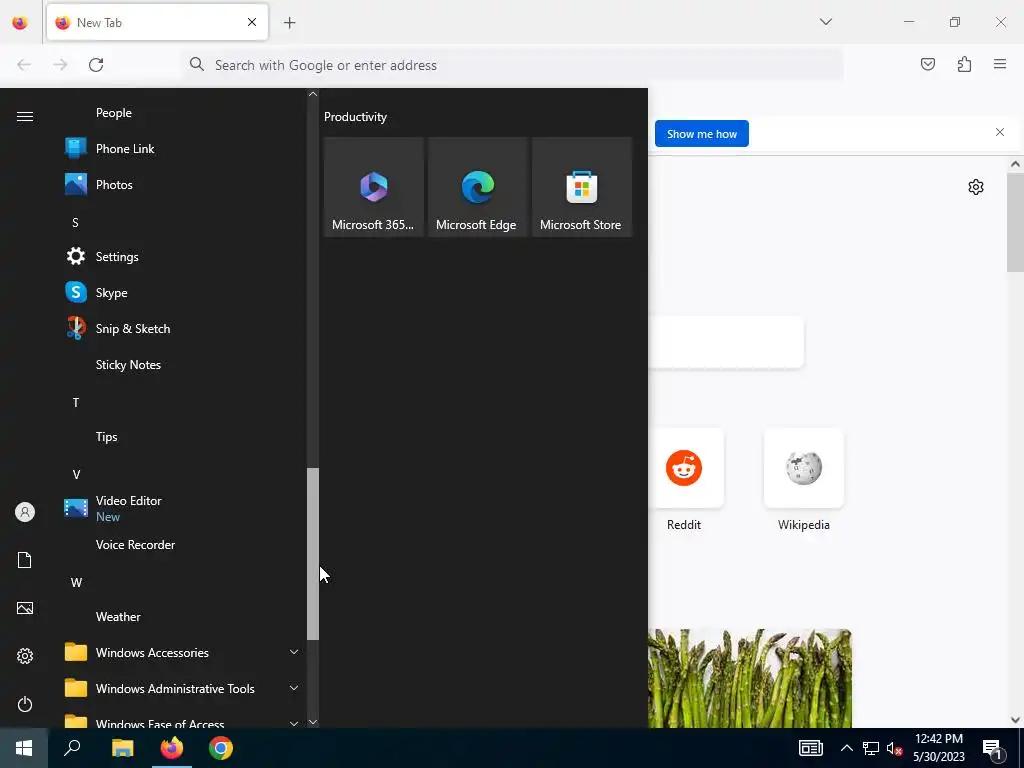
Task: Click the Microsoft 365 tile
Action: [x=374, y=187]
